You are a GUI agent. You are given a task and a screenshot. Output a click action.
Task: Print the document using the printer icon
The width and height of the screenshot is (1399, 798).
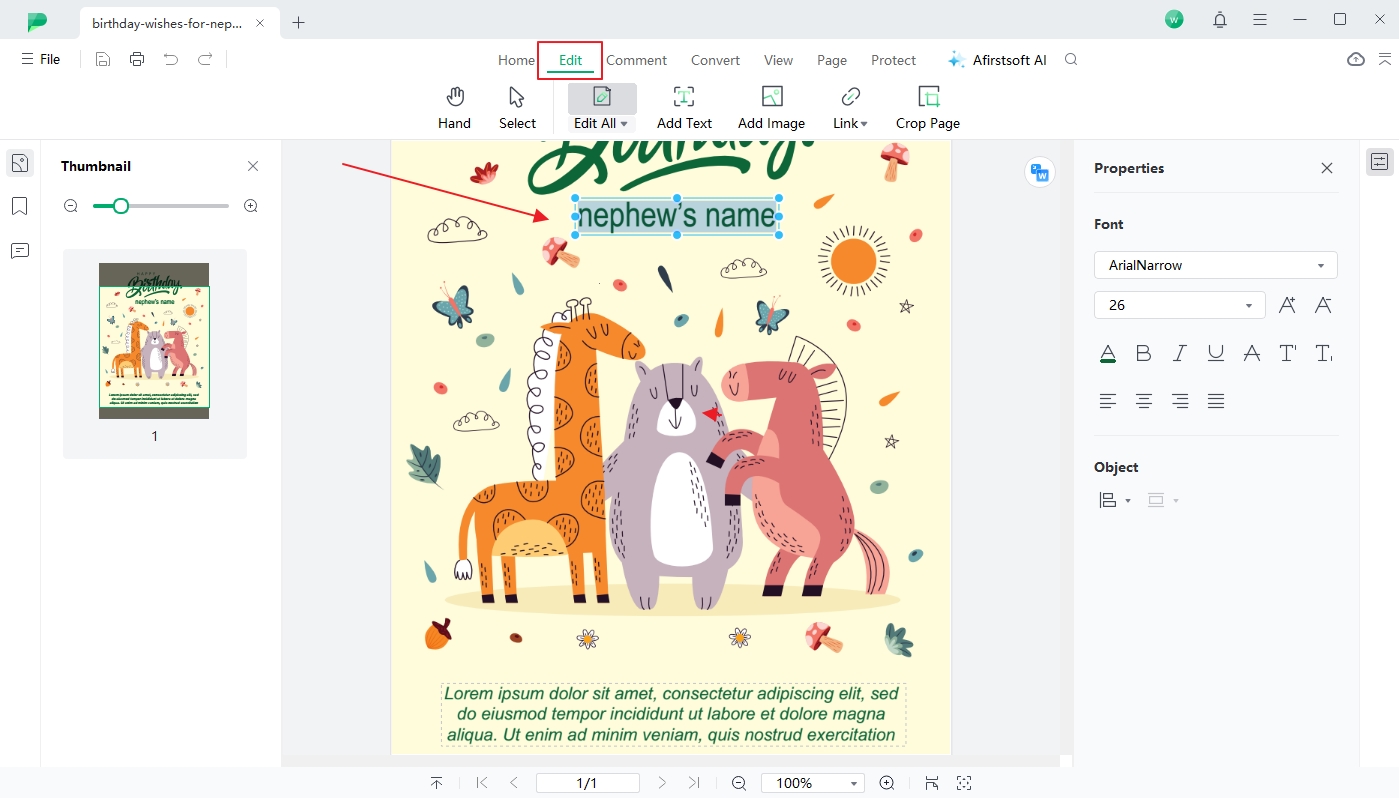[x=137, y=60]
